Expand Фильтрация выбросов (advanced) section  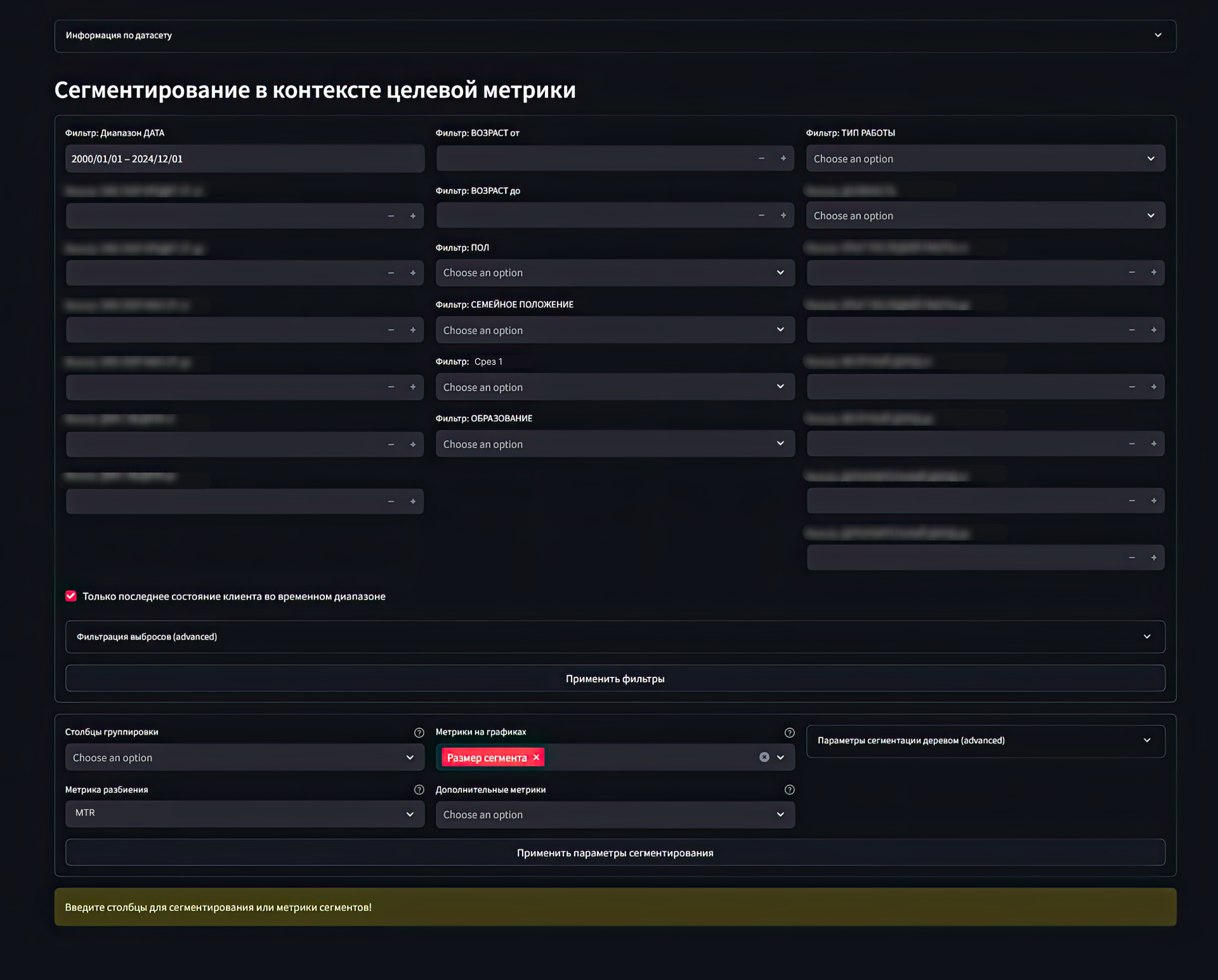click(614, 637)
